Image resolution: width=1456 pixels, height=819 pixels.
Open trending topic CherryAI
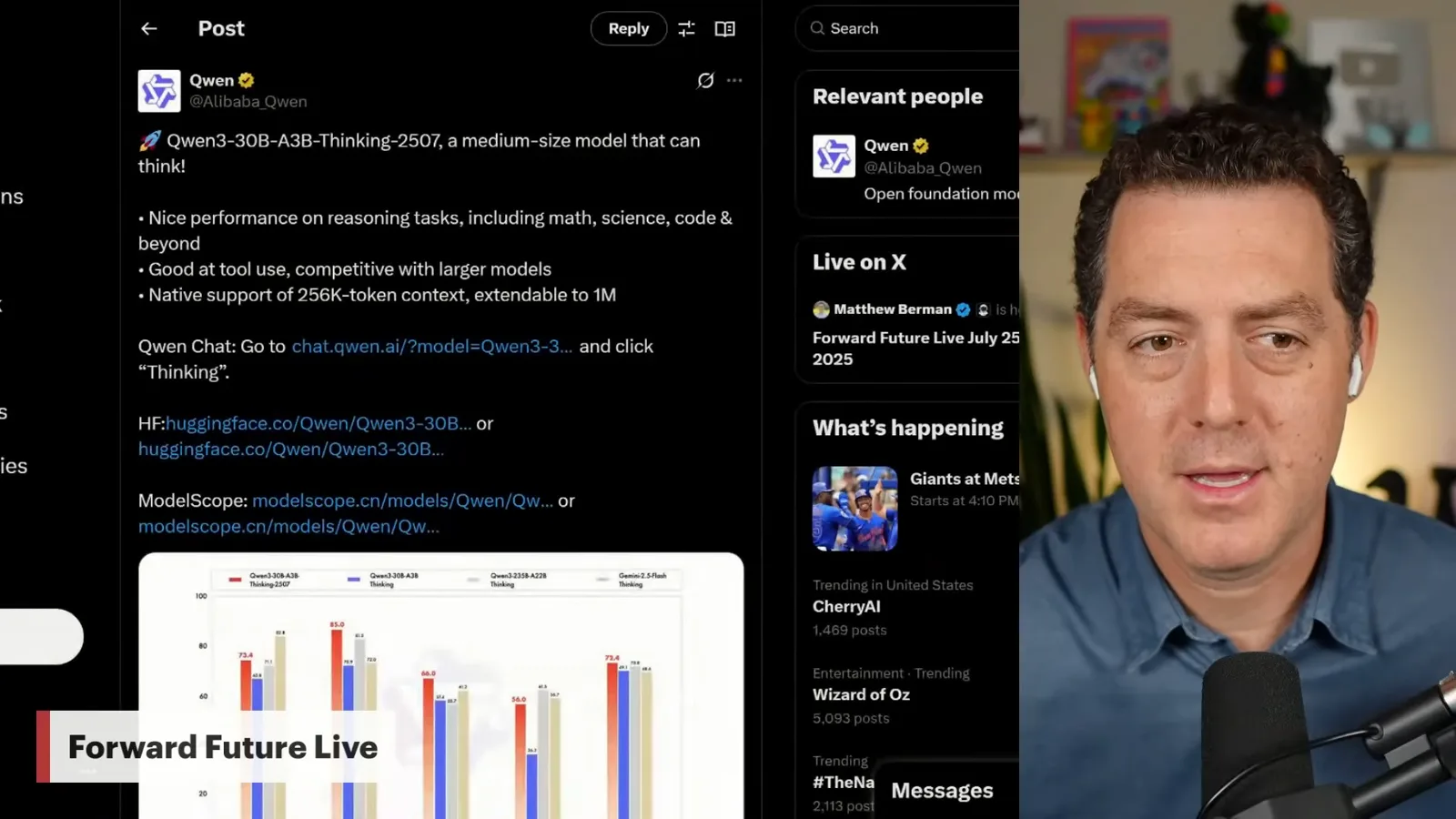click(846, 607)
